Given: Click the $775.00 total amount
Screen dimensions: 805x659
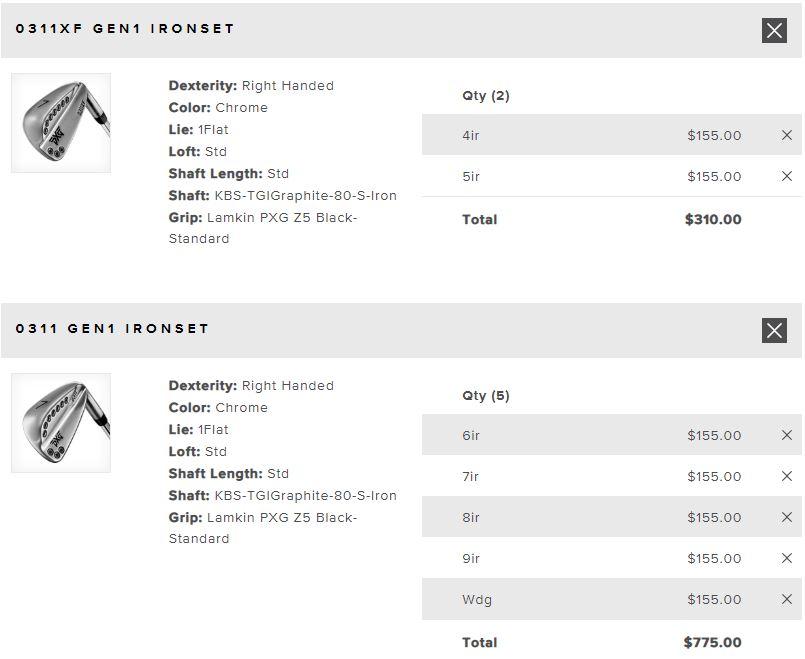Looking at the screenshot, I should [713, 642].
